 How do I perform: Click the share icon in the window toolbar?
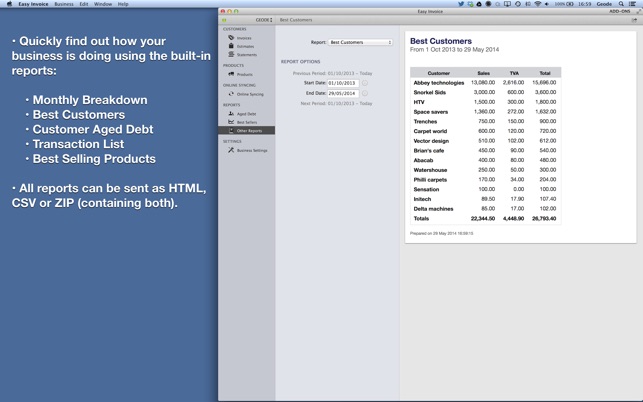pos(634,20)
